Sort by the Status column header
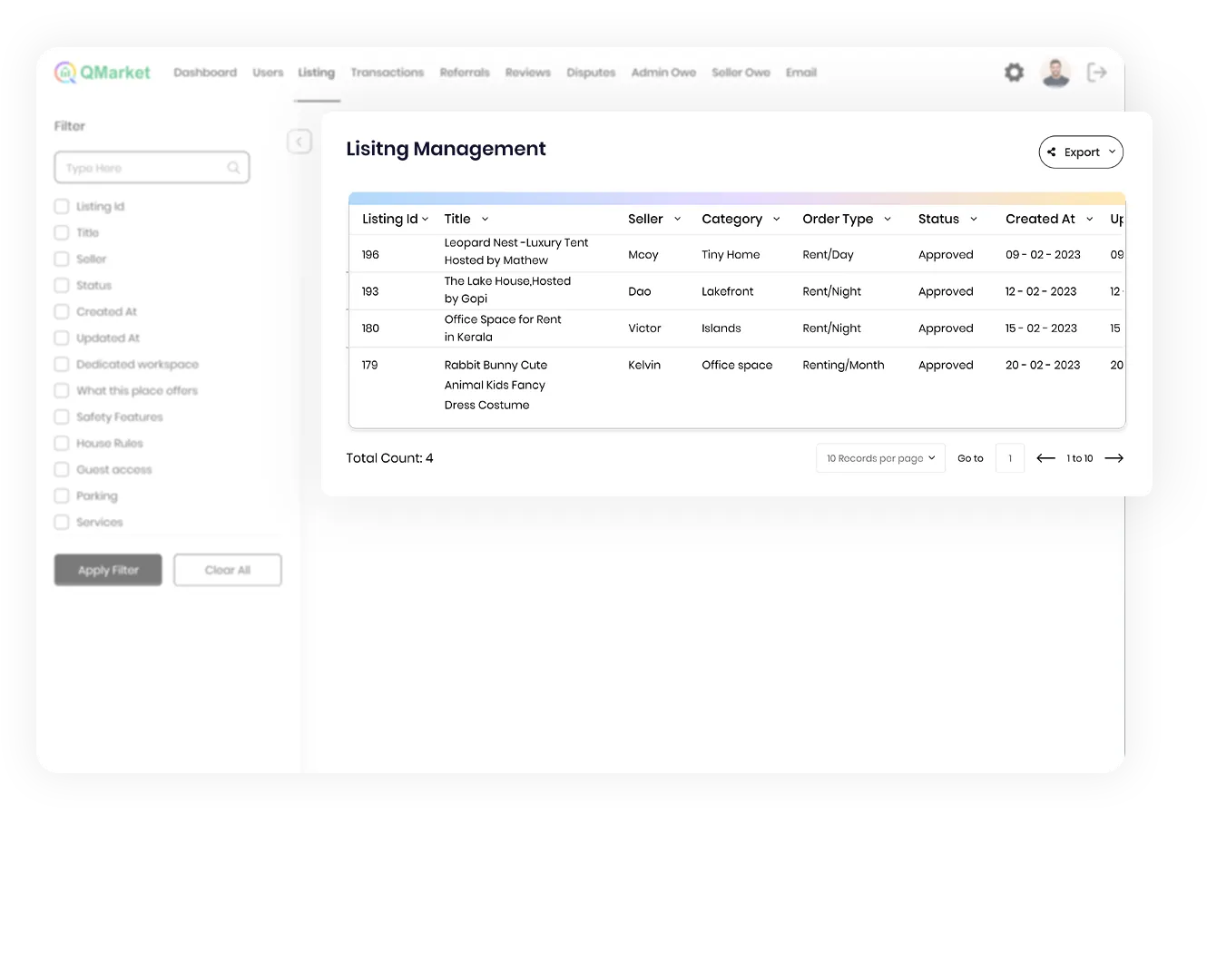The height and width of the screenshot is (980, 1207). tap(938, 219)
